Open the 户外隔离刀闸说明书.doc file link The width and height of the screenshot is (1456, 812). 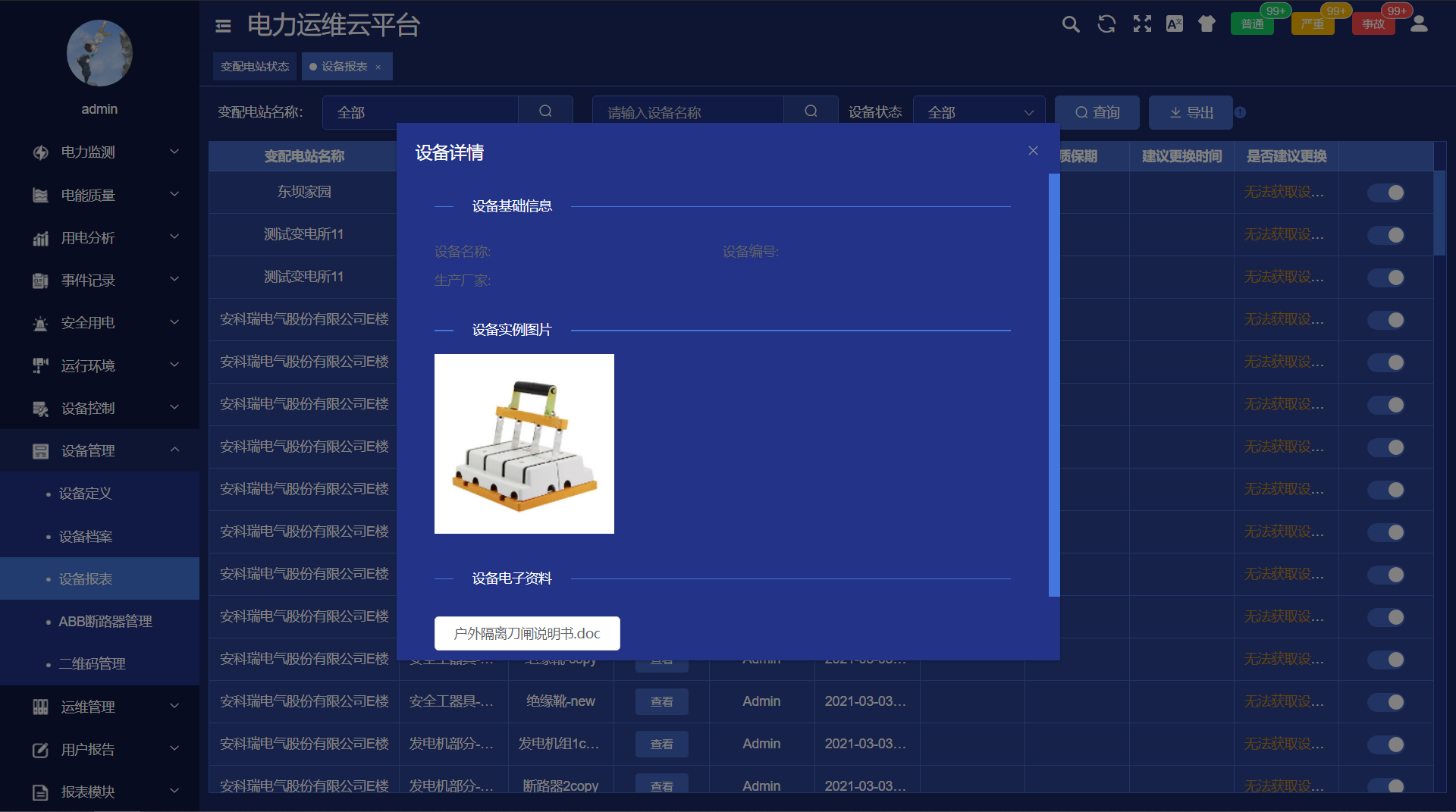pyautogui.click(x=527, y=633)
